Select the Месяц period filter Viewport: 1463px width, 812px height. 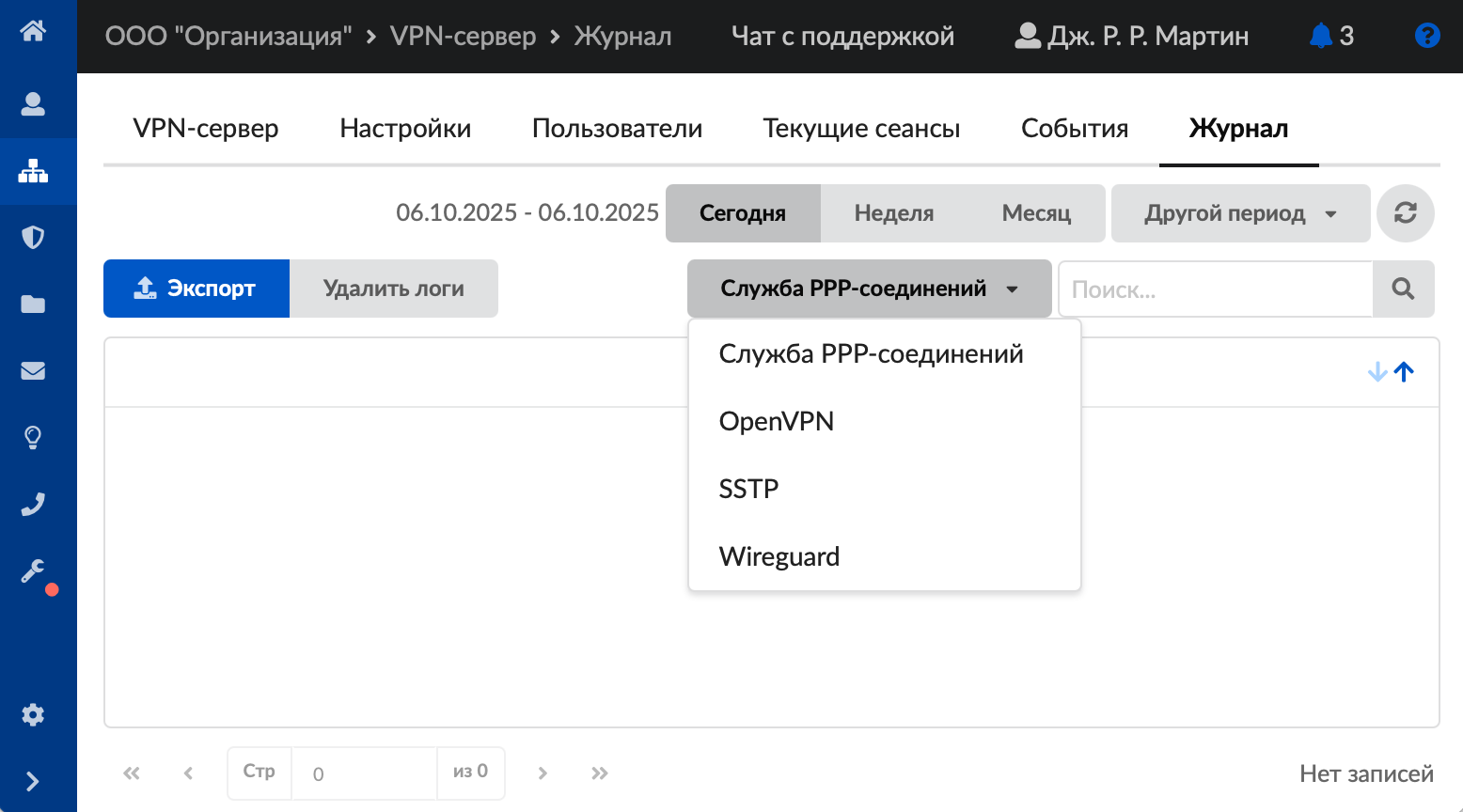pos(1036,213)
